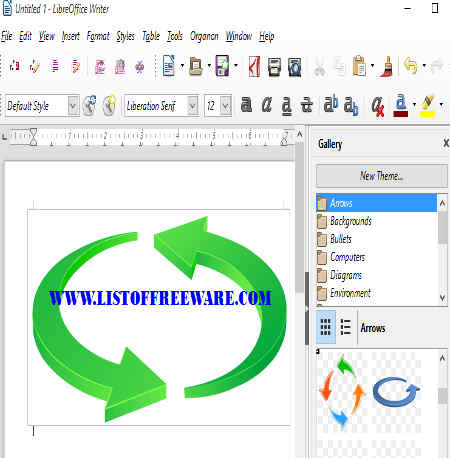Click the Print icon
450x458 pixels.
(x=274, y=67)
